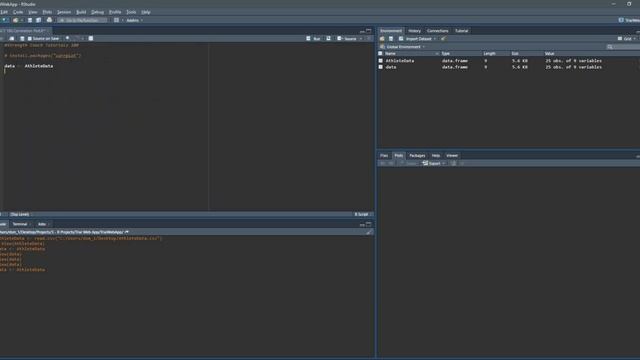Image resolution: width=640 pixels, height=360 pixels.
Task: Switch to the Packages tab
Action: pyautogui.click(x=417, y=156)
